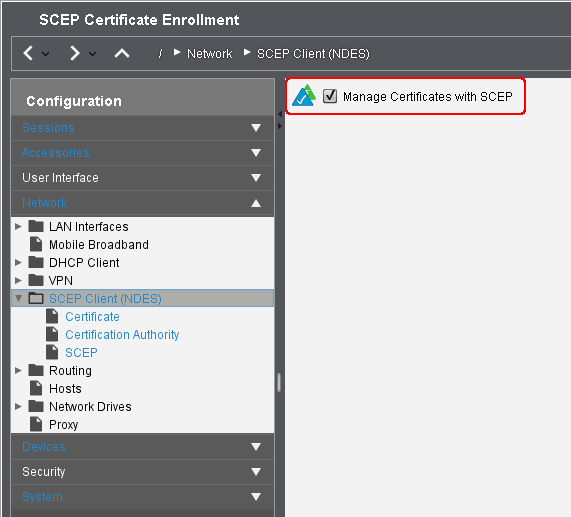Click the LAN Interfaces folder icon
The width and height of the screenshot is (571, 517).
tap(36, 226)
